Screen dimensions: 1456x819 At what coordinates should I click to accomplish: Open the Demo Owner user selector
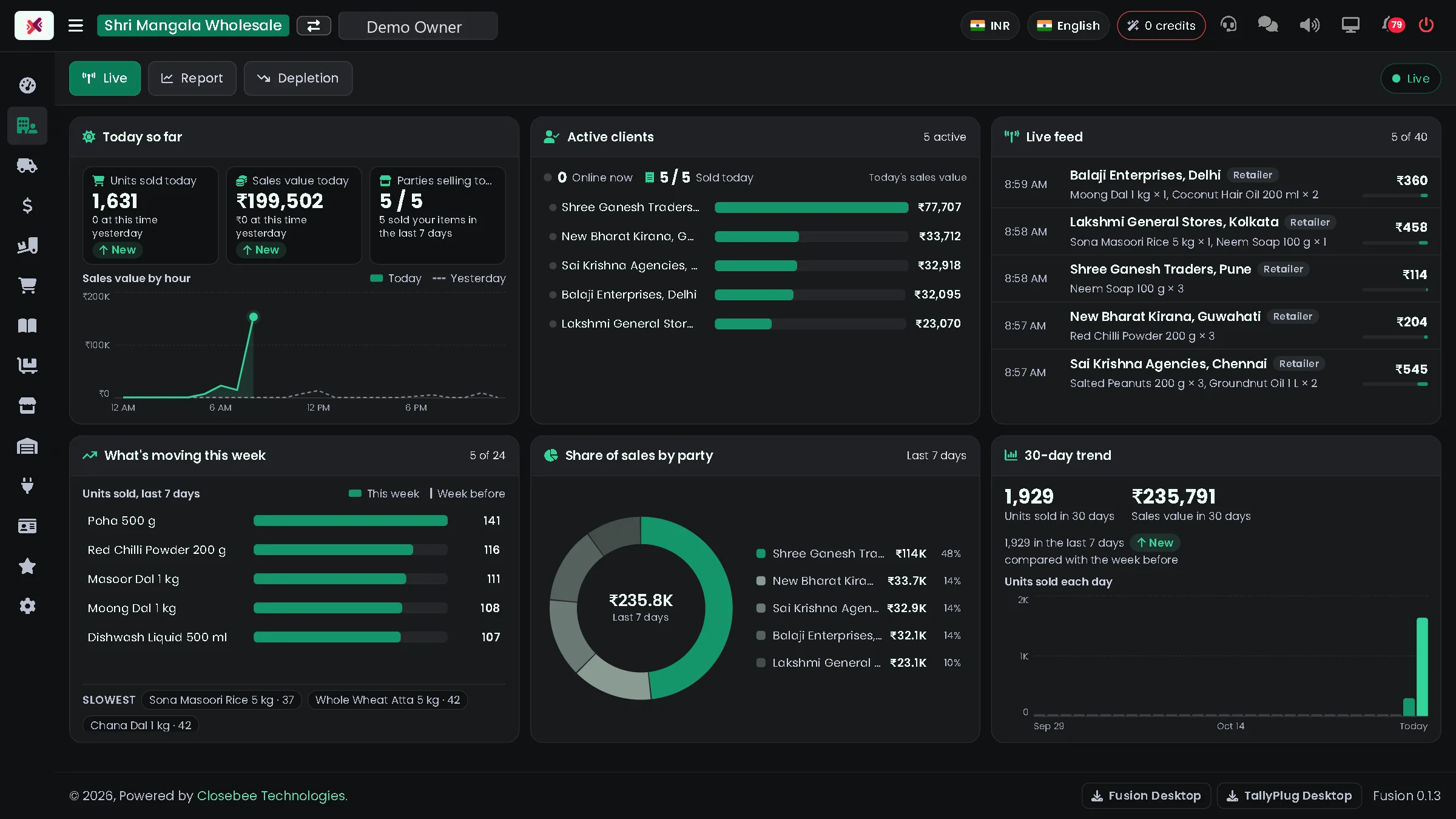(418, 25)
